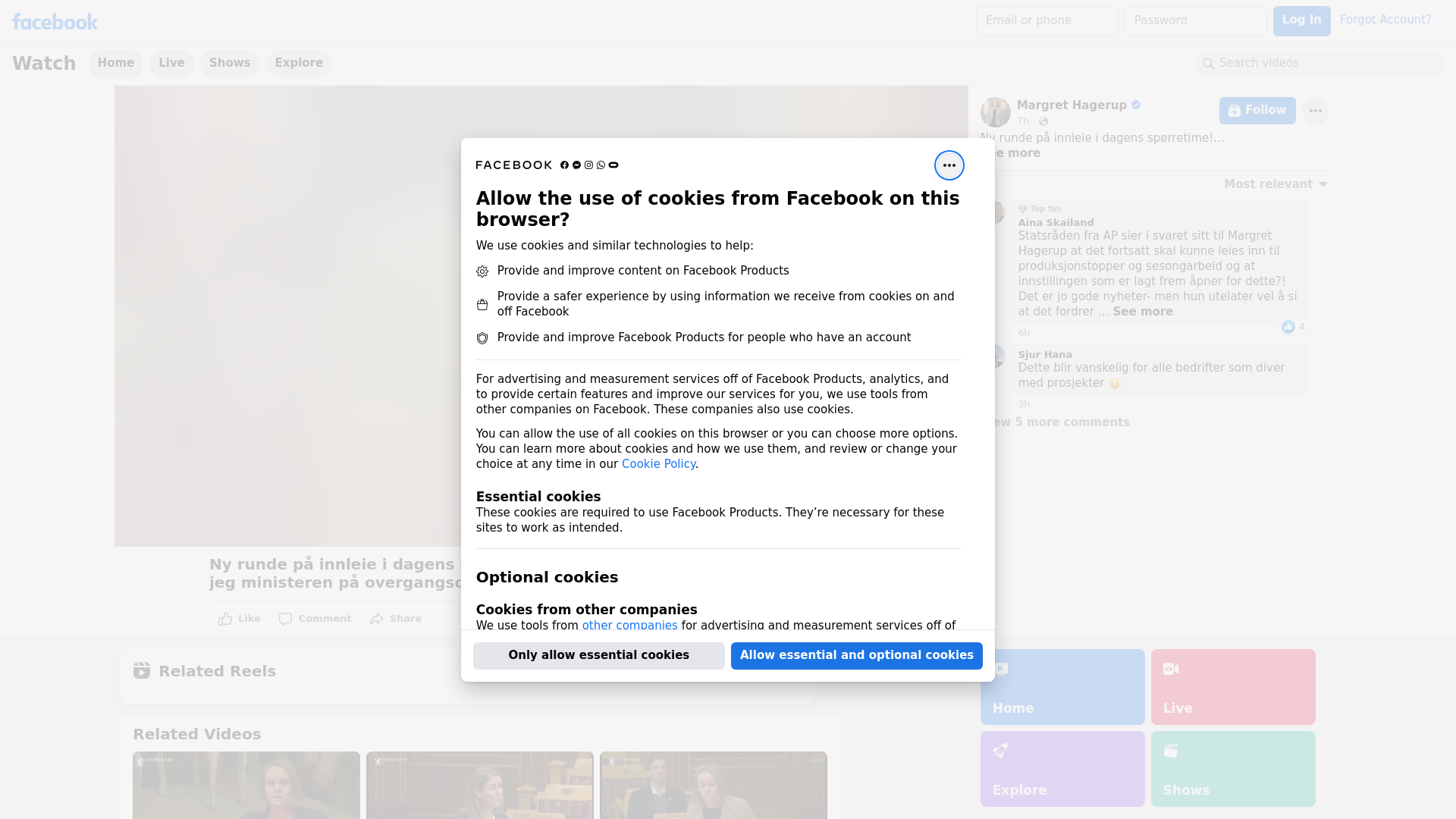This screenshot has height=819, width=1456.
Task: Click the verified badge next to Margret Hagerup
Action: pyautogui.click(x=1136, y=105)
